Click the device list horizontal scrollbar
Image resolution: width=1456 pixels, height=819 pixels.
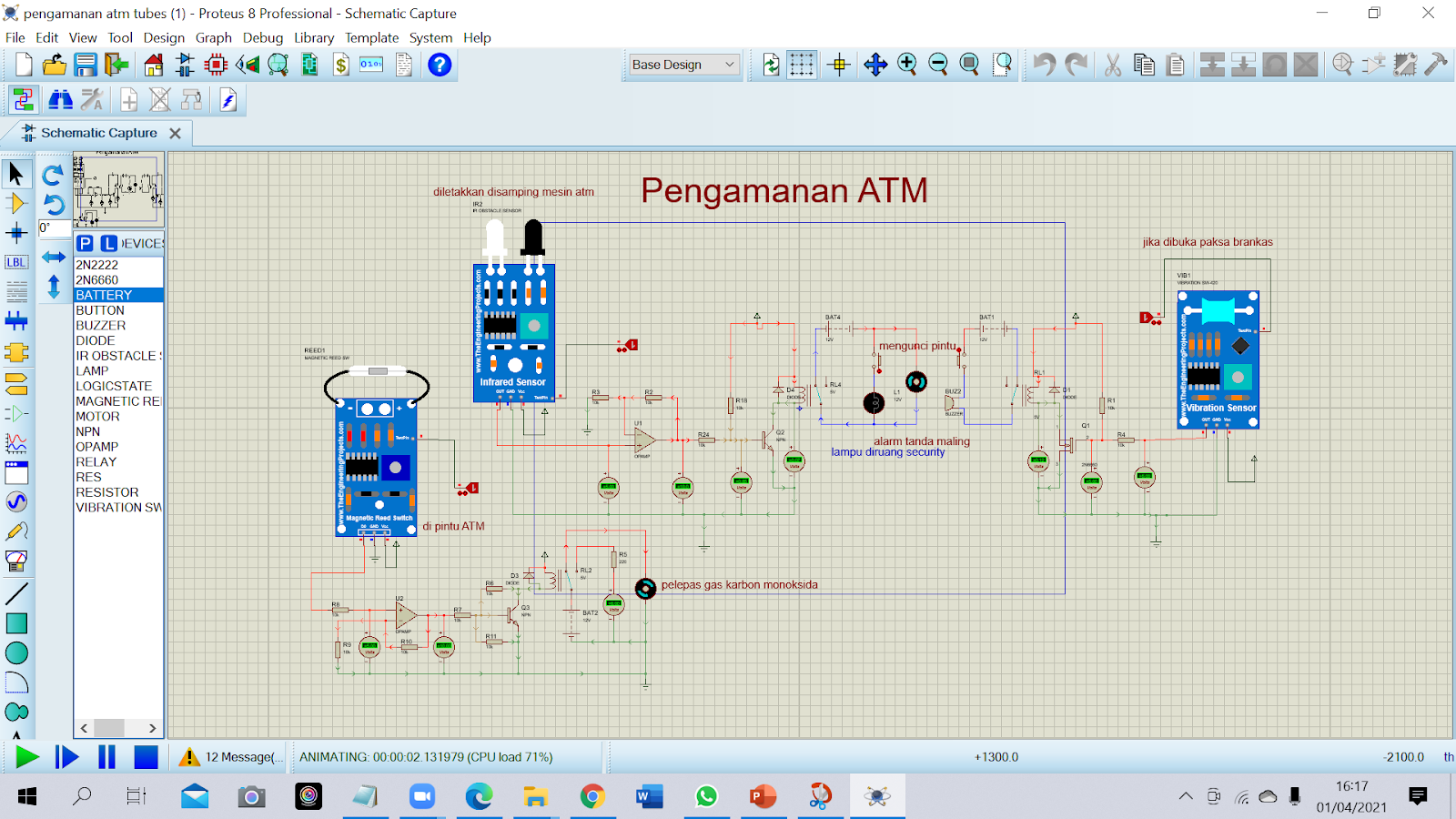(118, 728)
